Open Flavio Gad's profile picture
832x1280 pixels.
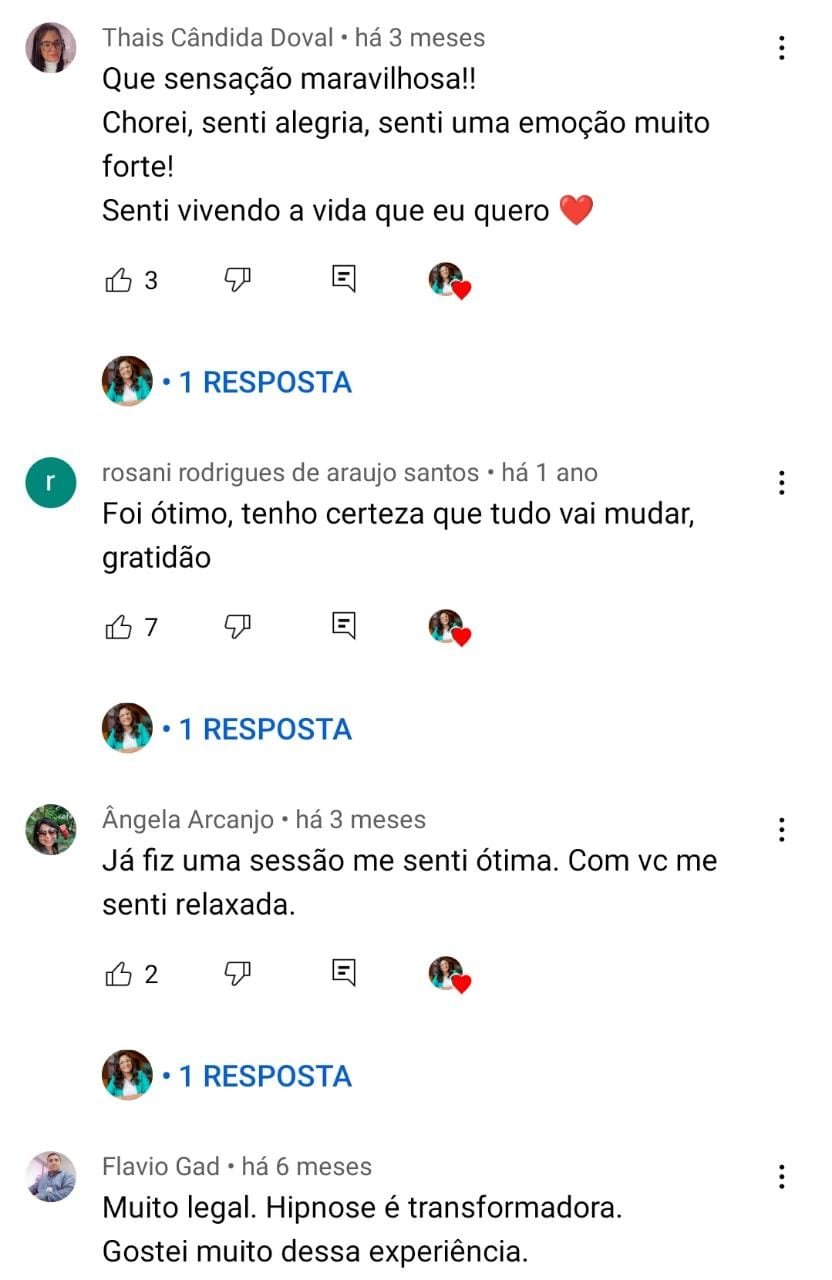(x=50, y=1176)
